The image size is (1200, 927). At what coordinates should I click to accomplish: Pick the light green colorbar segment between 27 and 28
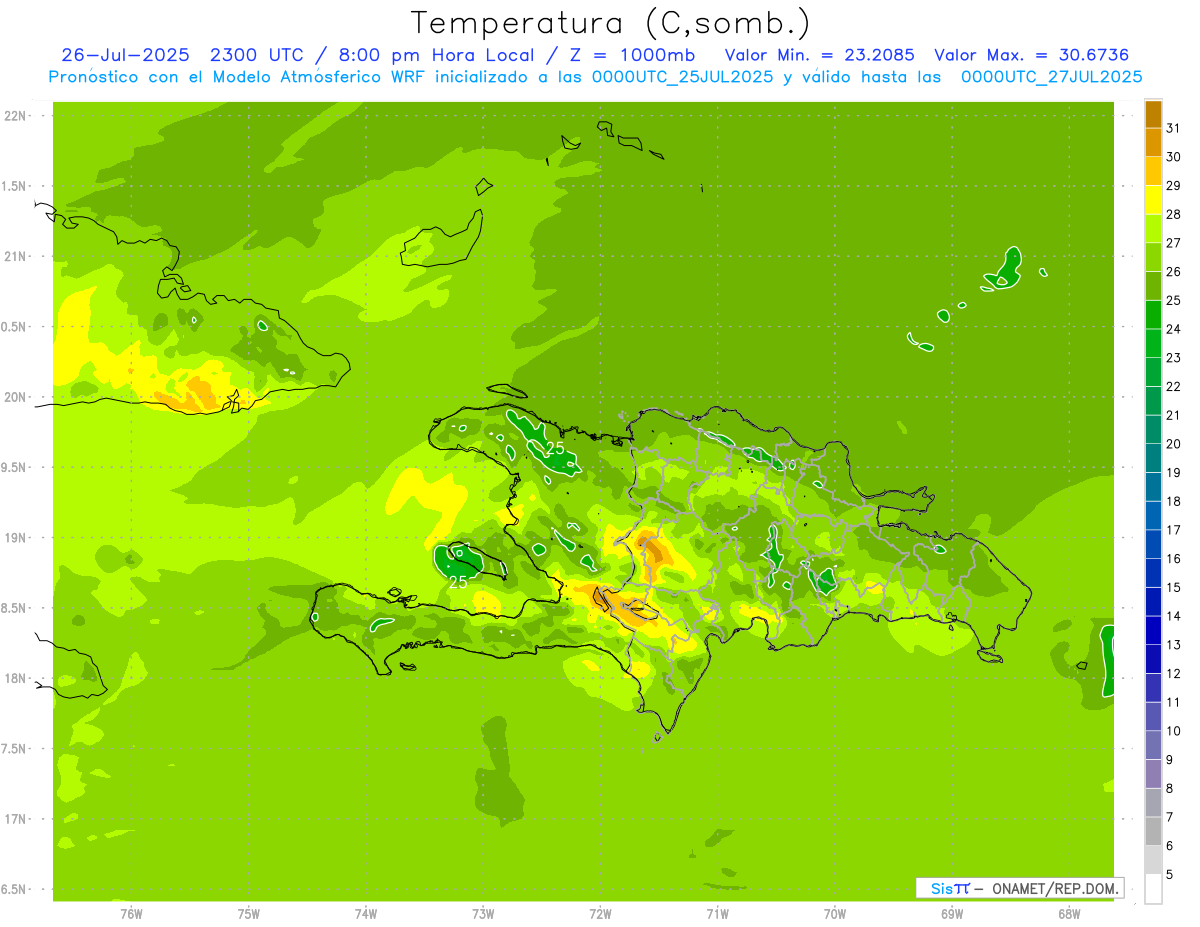tap(1153, 228)
